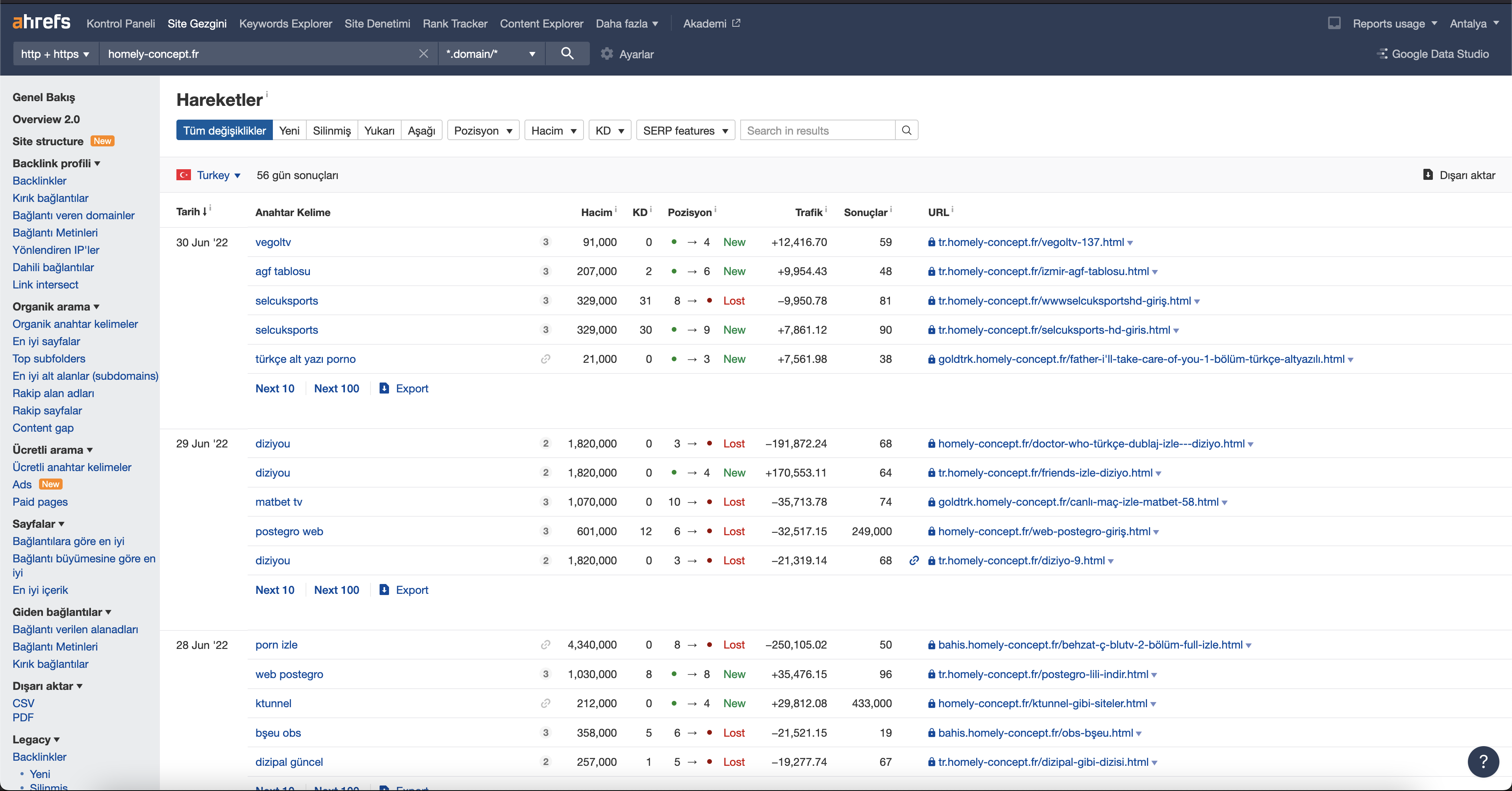This screenshot has width=1512, height=791.
Task: Select the Yukarı tab
Action: 379,130
